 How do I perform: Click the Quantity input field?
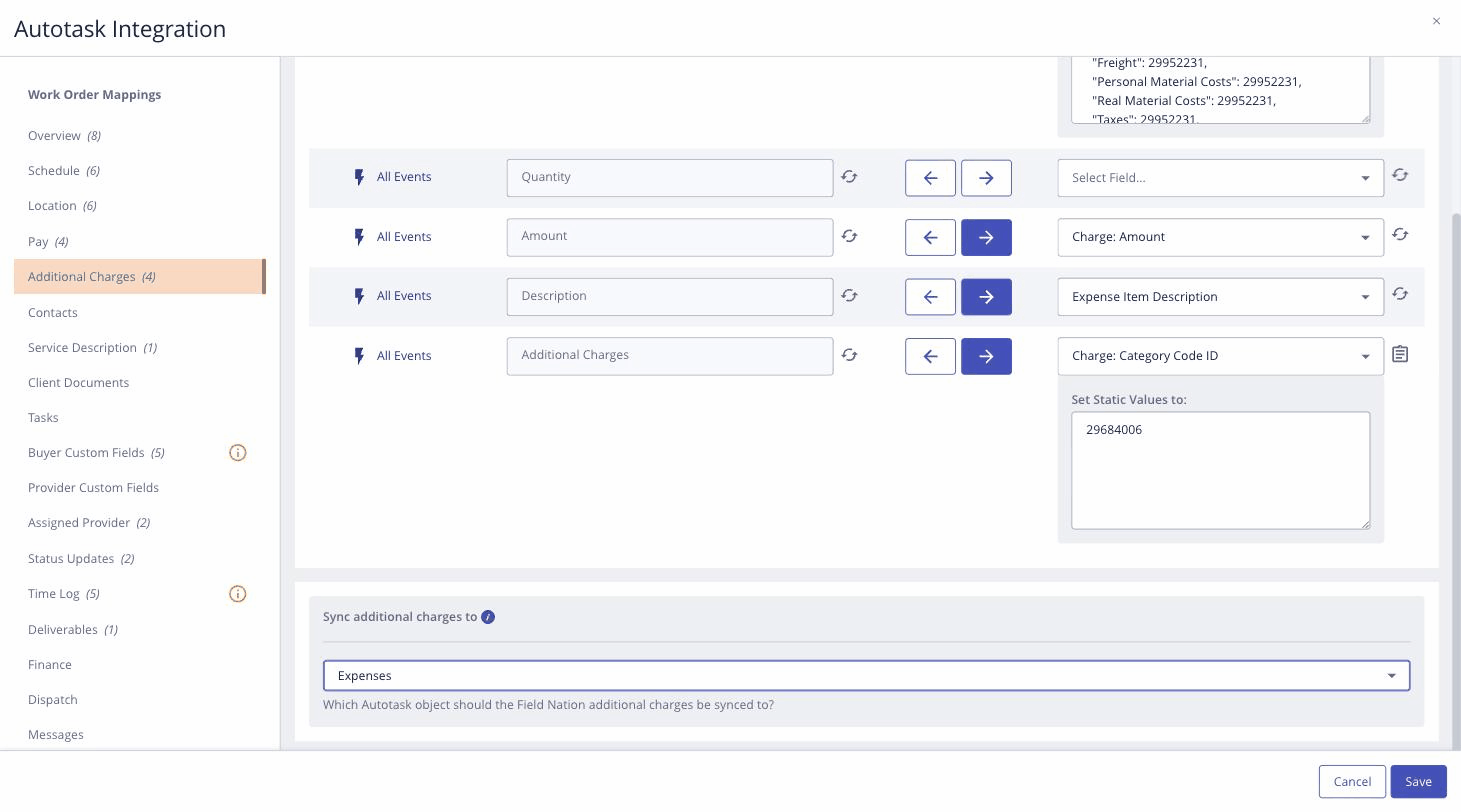(670, 178)
